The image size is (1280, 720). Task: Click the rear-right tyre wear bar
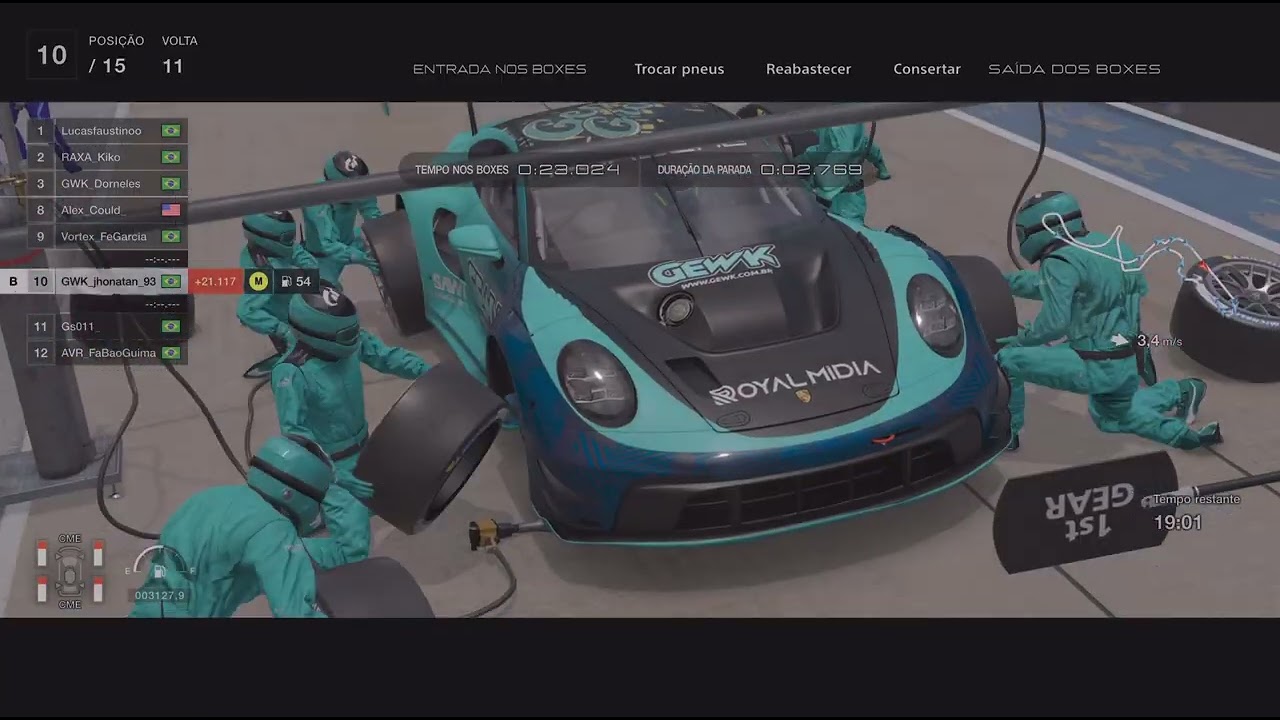point(98,590)
